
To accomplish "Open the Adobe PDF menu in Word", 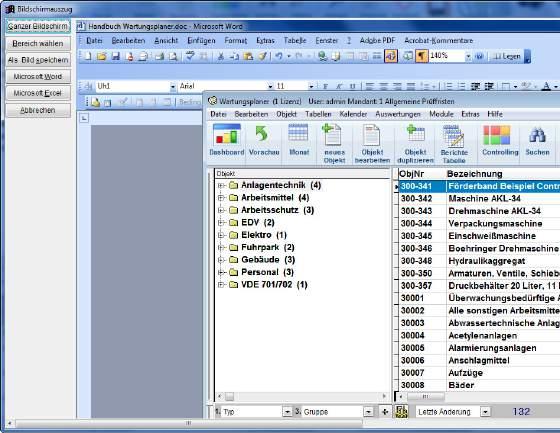I will coord(378,41).
